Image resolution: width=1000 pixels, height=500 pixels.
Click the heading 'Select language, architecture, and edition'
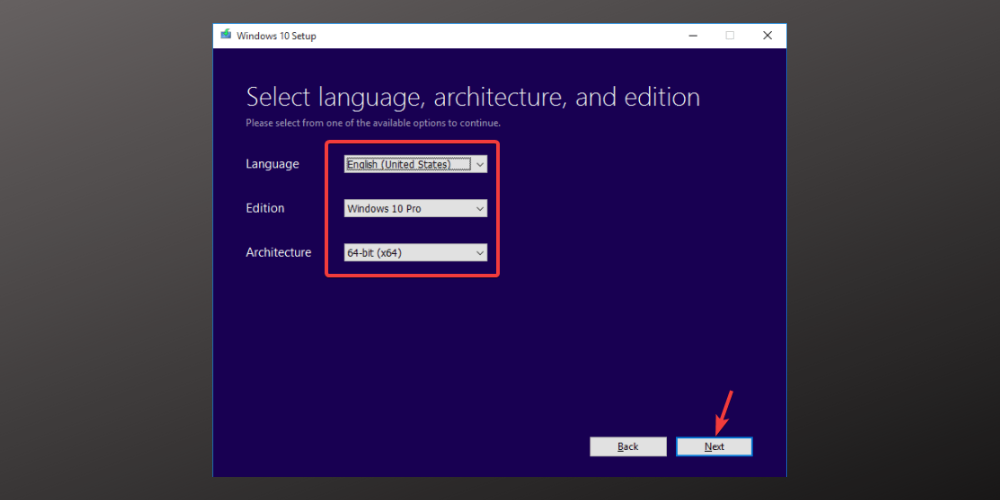[473, 97]
